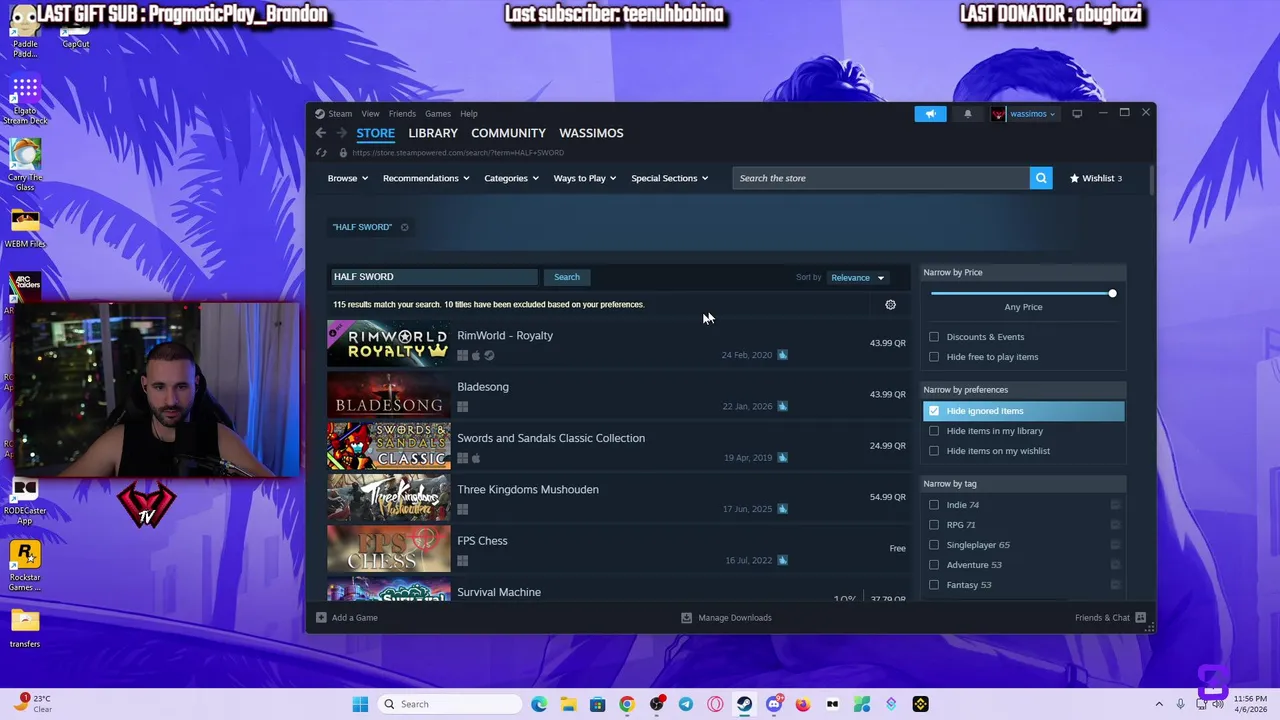Open Steam announcements megaphone button
Image resolution: width=1280 pixels, height=720 pixels.
click(x=930, y=114)
